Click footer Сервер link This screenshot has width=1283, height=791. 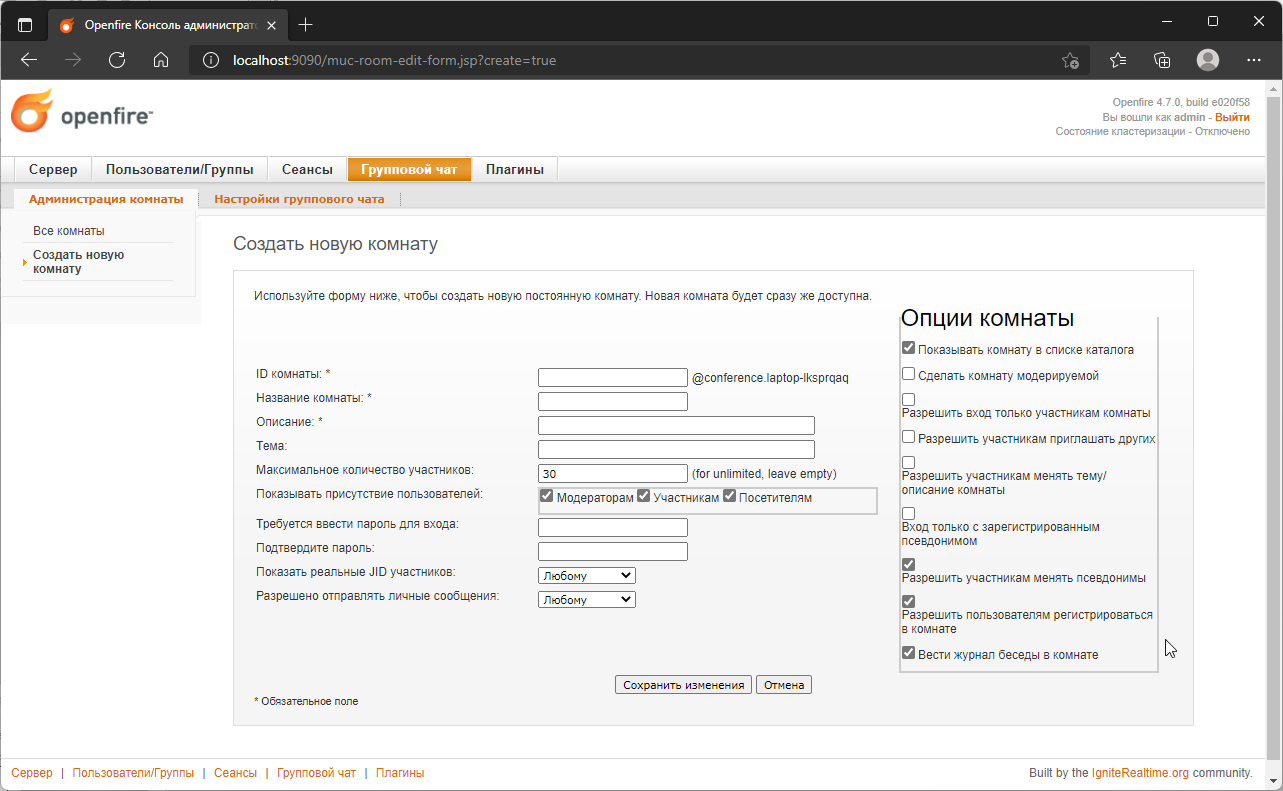click(x=32, y=773)
